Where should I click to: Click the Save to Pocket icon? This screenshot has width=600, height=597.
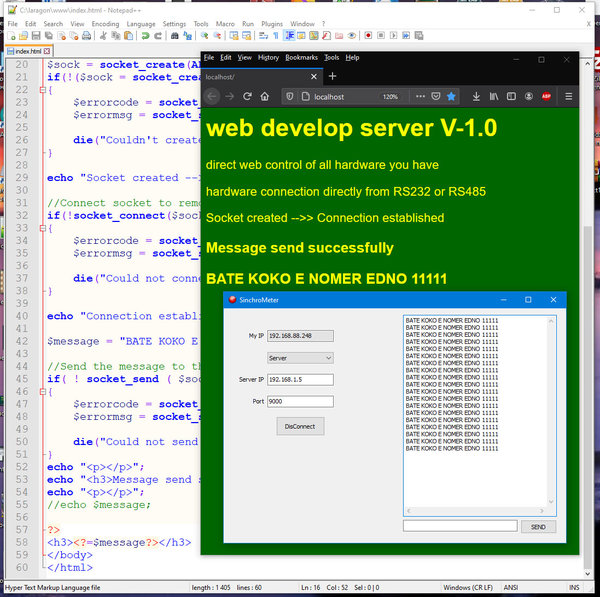435,96
